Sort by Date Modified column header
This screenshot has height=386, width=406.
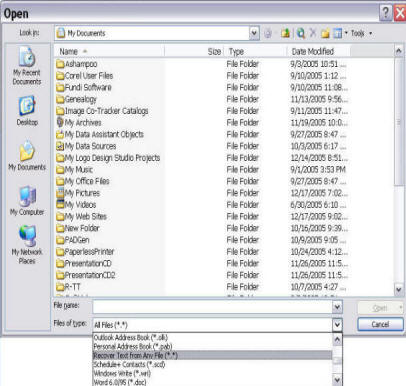[x=319, y=51]
